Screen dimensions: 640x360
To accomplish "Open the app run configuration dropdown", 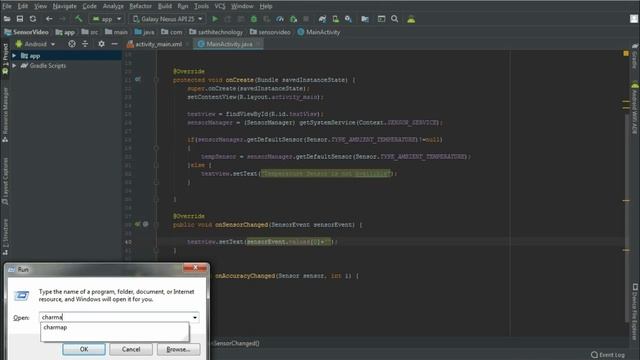I will pyautogui.click(x=107, y=19).
